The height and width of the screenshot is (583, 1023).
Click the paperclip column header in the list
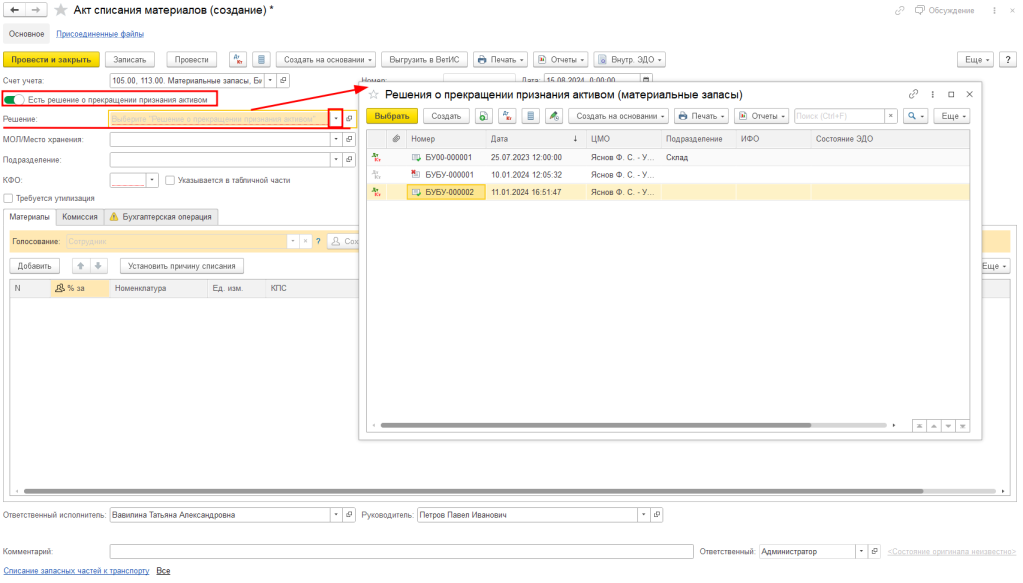click(396, 138)
